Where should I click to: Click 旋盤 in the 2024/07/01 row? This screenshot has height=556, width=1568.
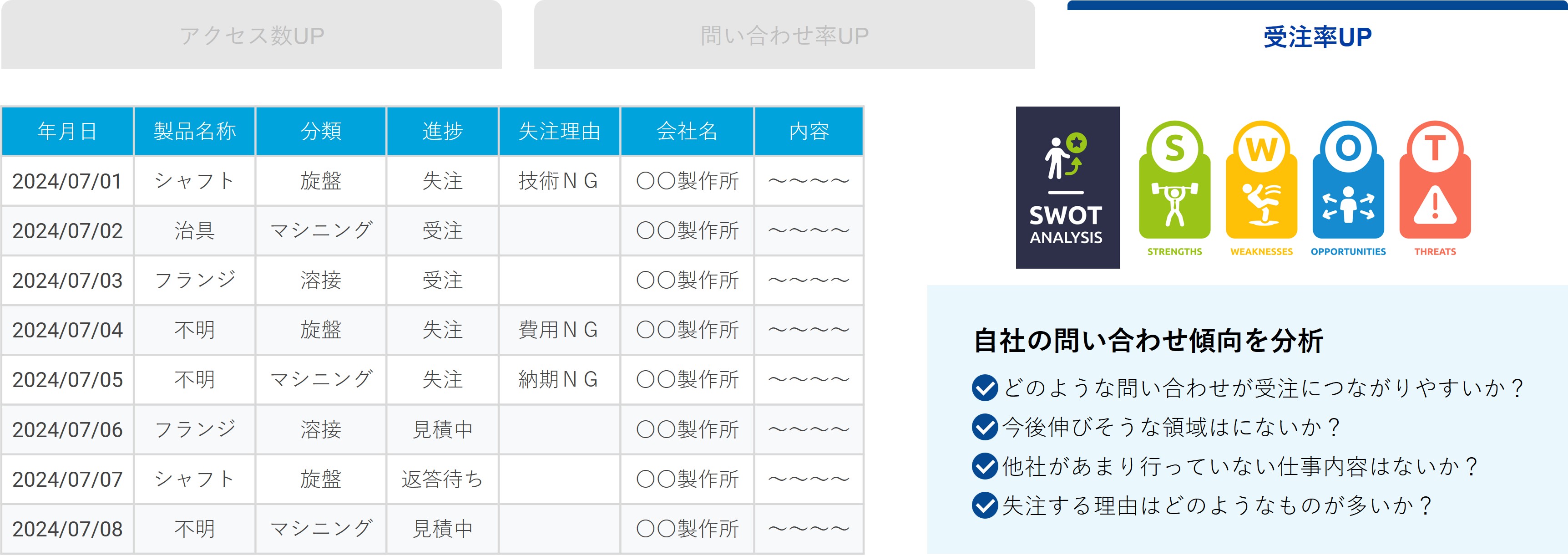point(321,181)
